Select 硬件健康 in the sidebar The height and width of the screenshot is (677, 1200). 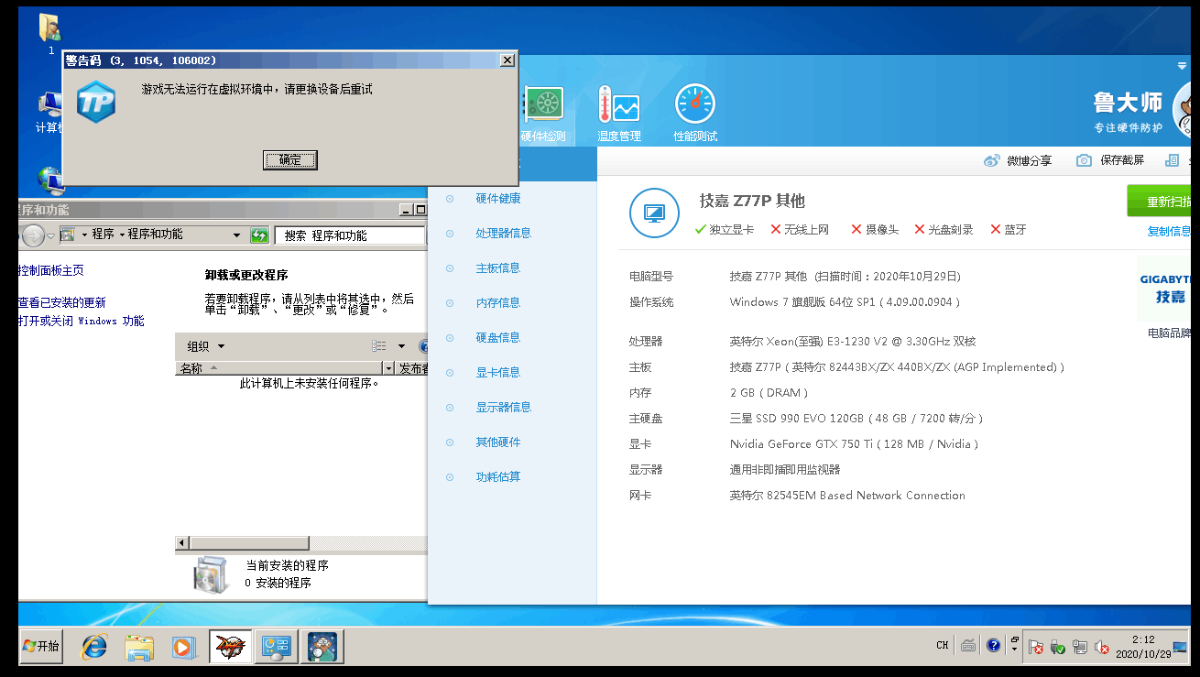pyautogui.click(x=498, y=198)
